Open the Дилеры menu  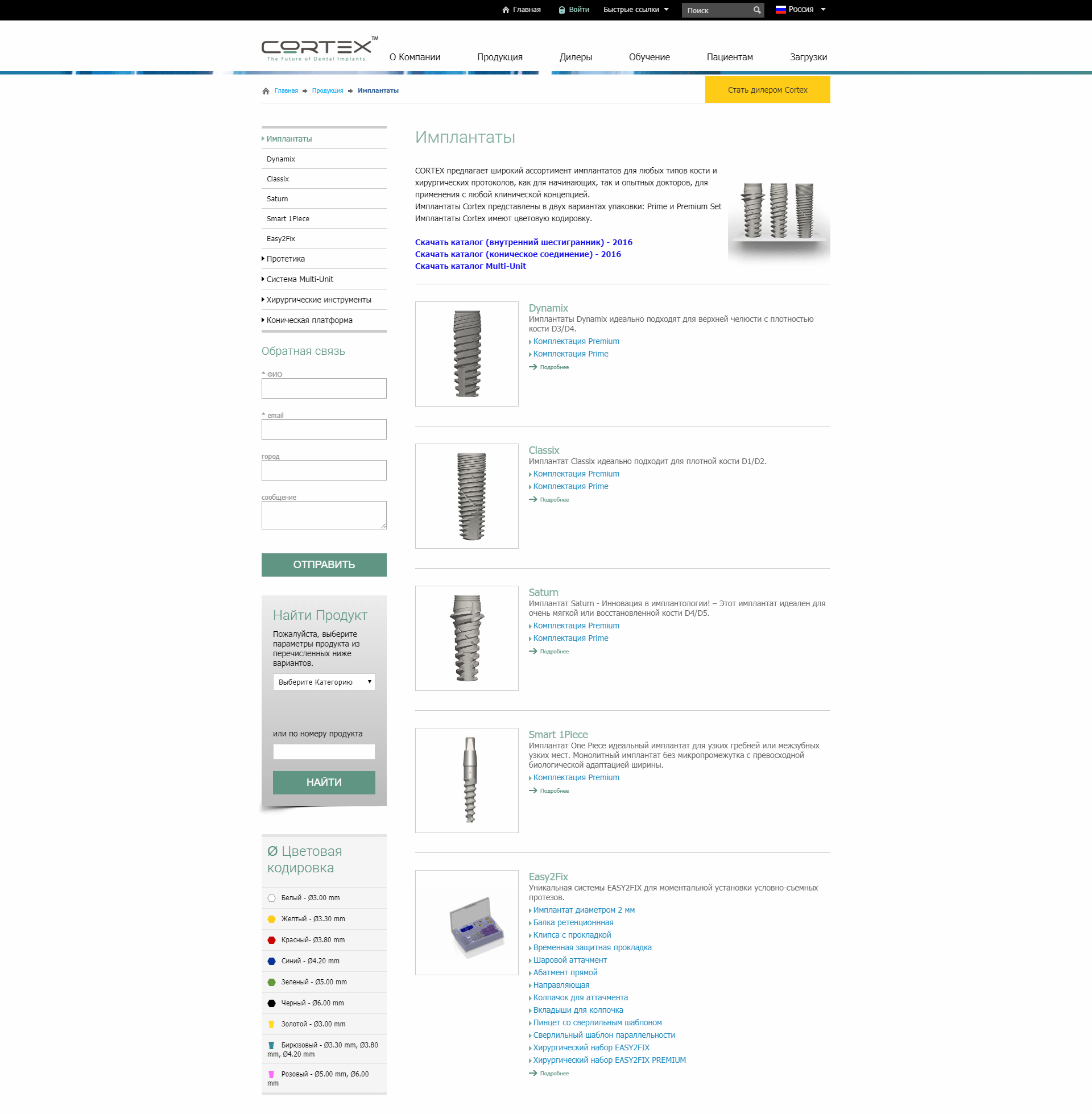(x=576, y=57)
